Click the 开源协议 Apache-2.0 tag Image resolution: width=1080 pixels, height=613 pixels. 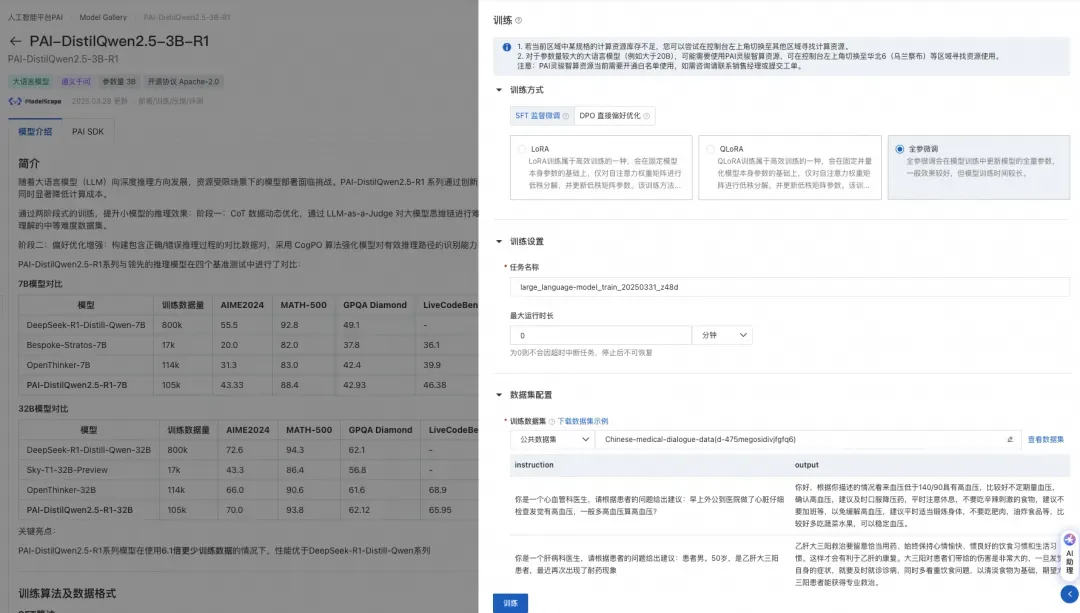pos(183,82)
